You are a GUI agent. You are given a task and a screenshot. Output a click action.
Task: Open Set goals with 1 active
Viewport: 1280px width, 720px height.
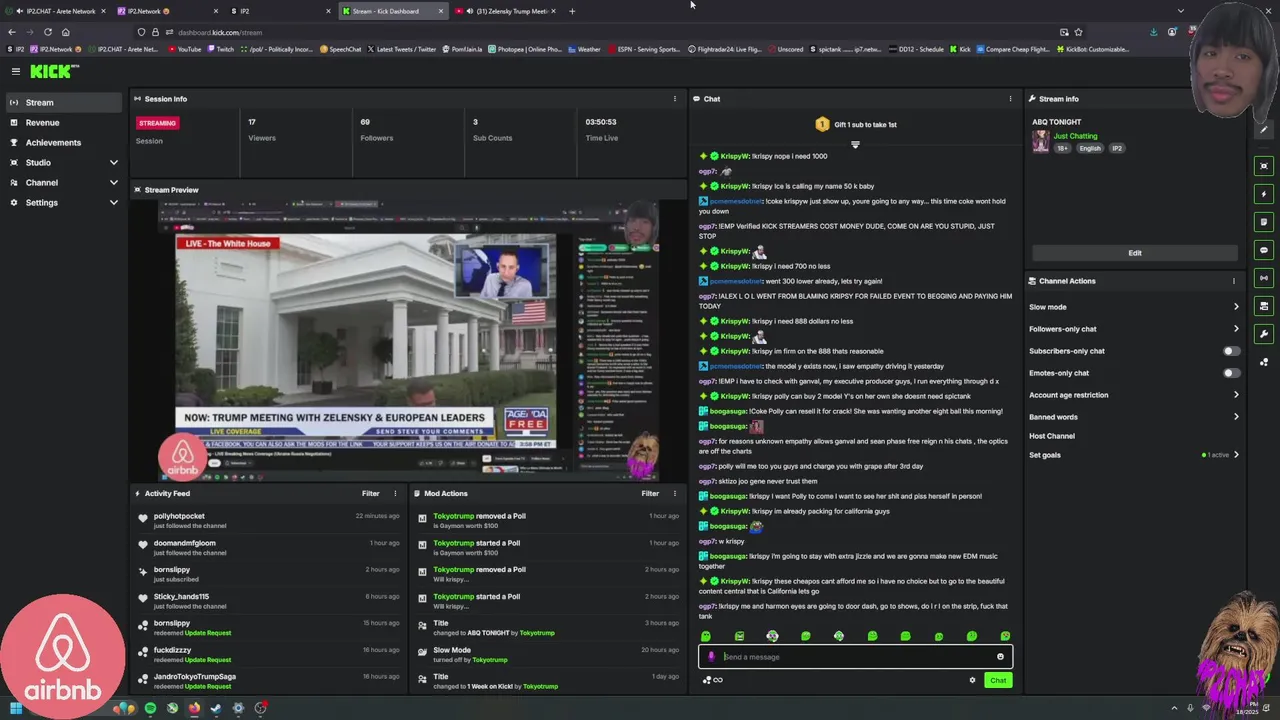tap(1134, 455)
